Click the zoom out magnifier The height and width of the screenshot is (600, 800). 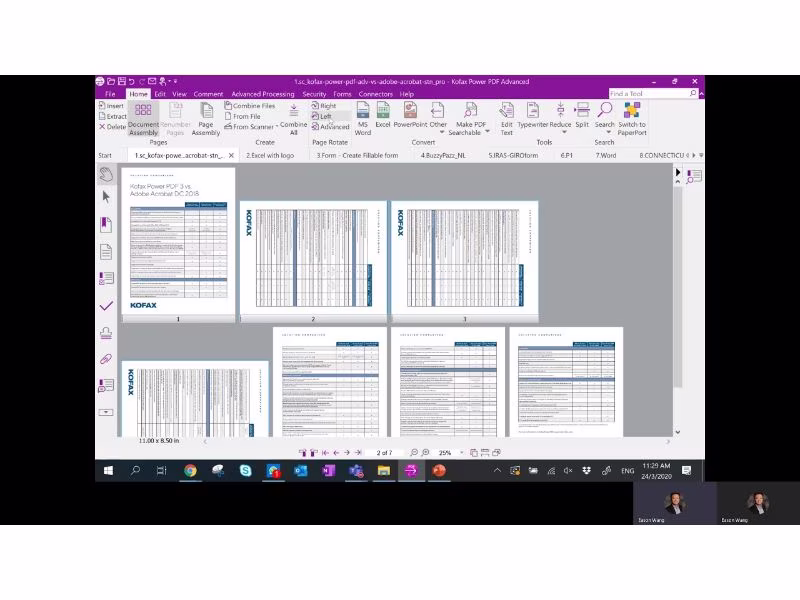point(414,453)
